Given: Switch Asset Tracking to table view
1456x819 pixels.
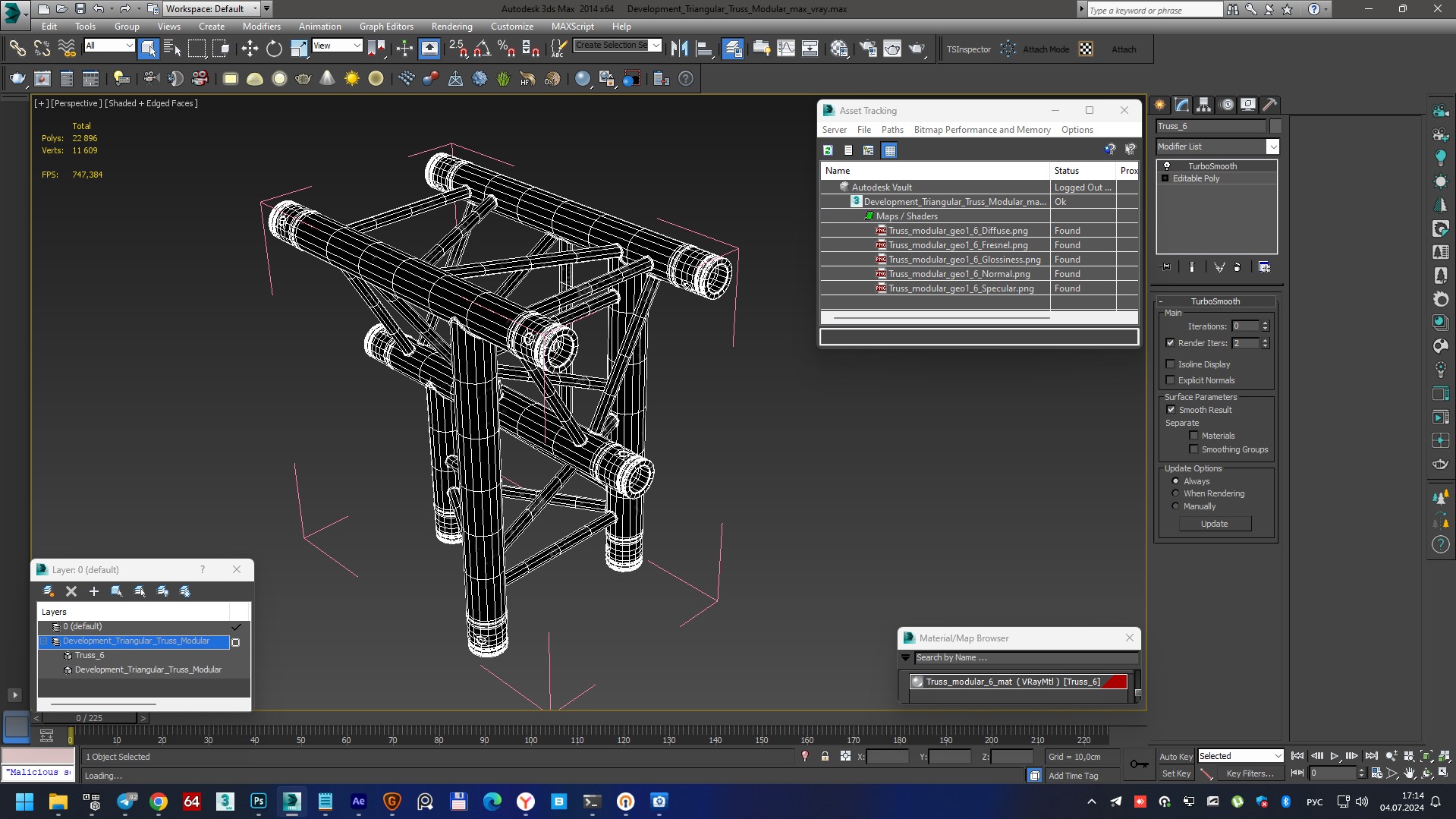Looking at the screenshot, I should pyautogui.click(x=890, y=150).
